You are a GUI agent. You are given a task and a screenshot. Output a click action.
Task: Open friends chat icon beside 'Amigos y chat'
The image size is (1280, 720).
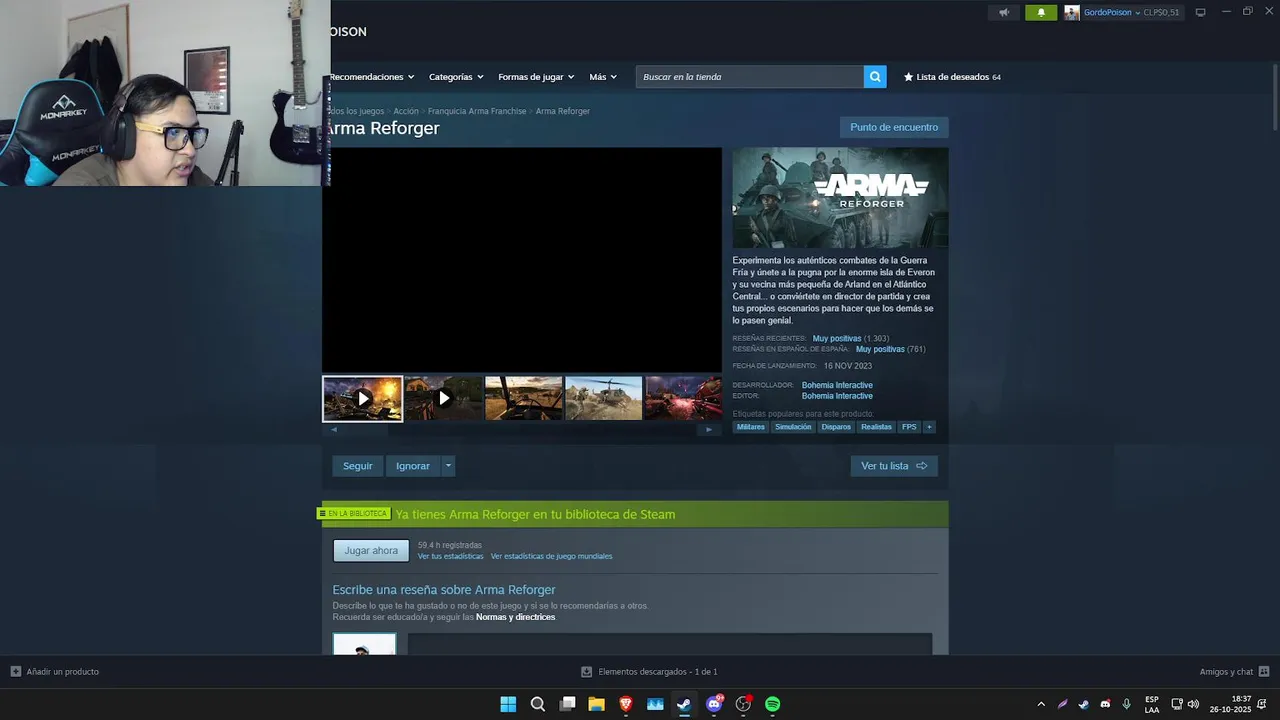[x=1264, y=672]
